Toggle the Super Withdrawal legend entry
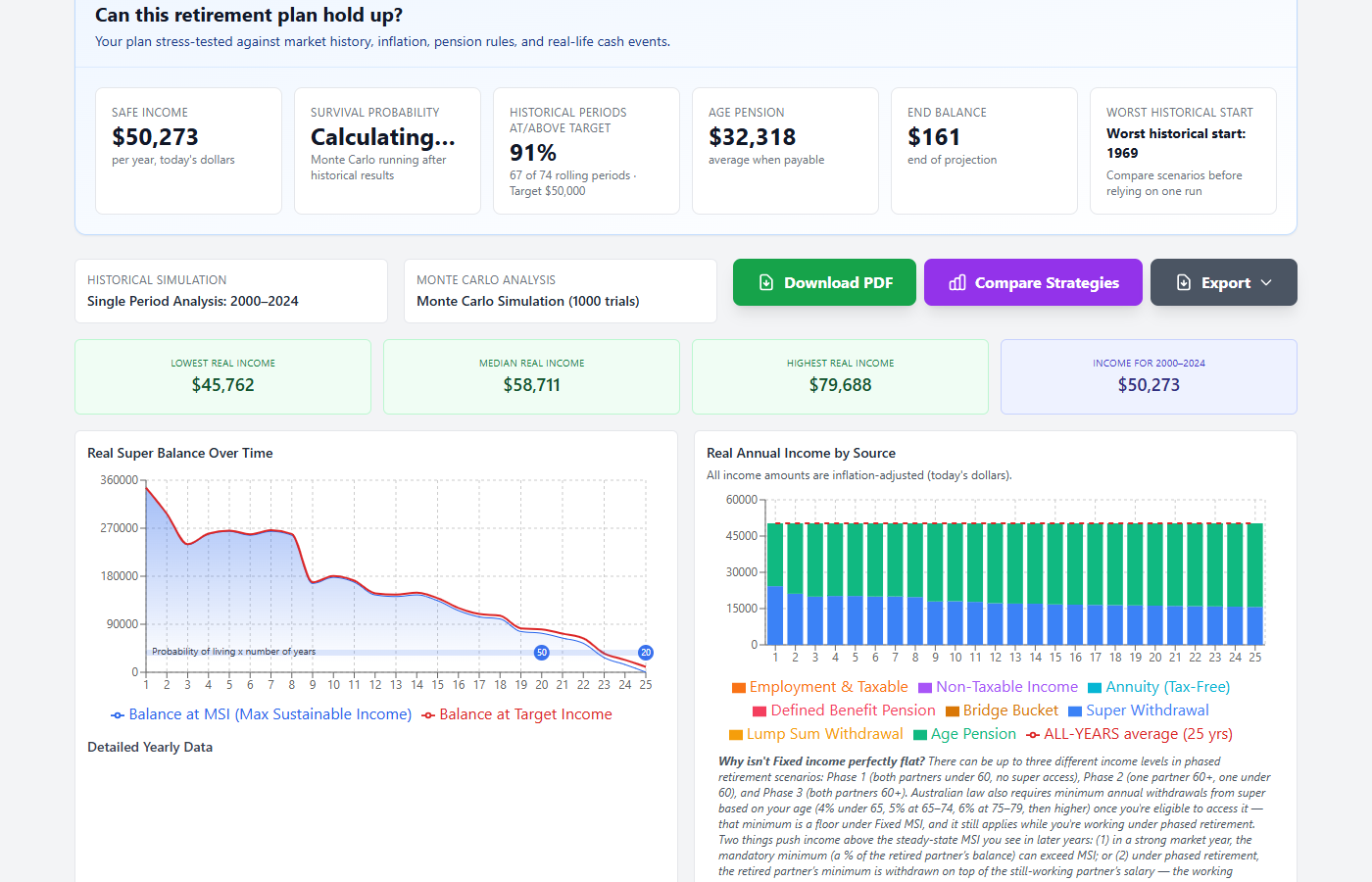 1139,710
